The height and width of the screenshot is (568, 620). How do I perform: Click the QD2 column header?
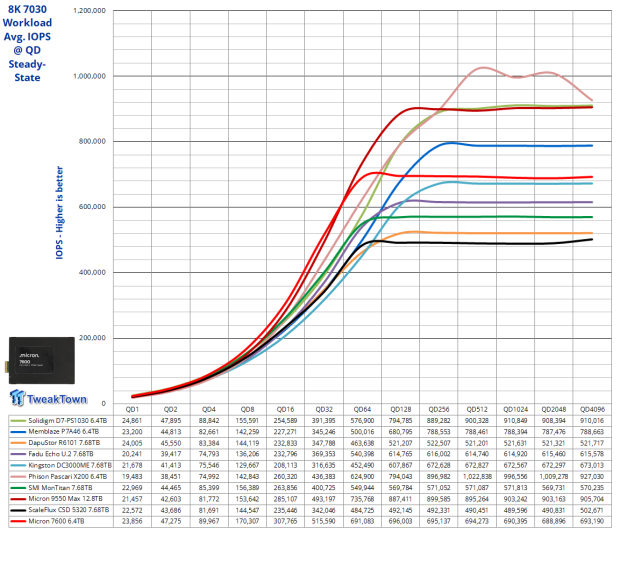170,409
